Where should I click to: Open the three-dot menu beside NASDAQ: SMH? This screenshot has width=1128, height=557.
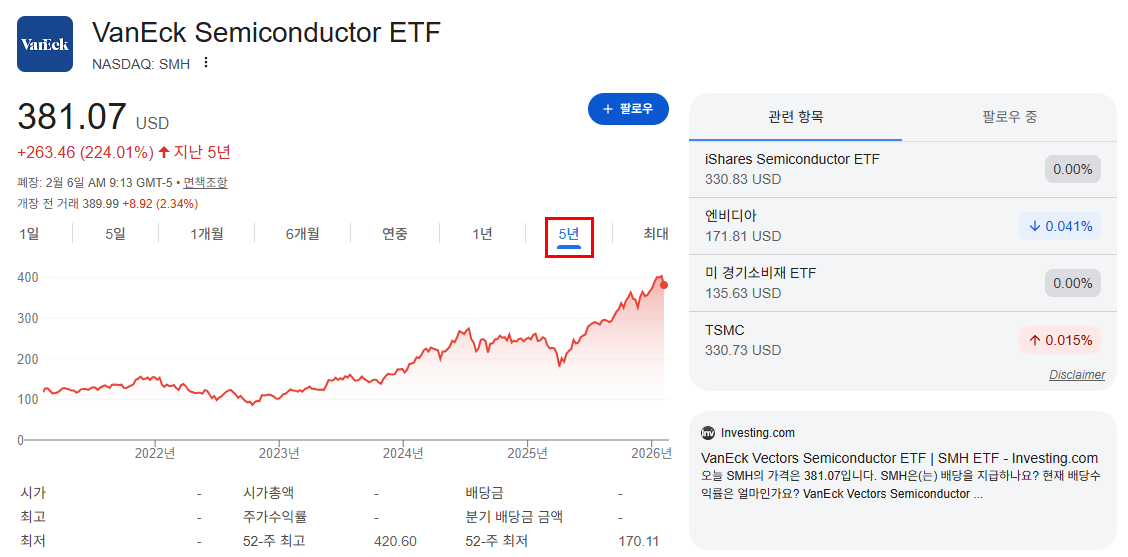tap(206, 63)
